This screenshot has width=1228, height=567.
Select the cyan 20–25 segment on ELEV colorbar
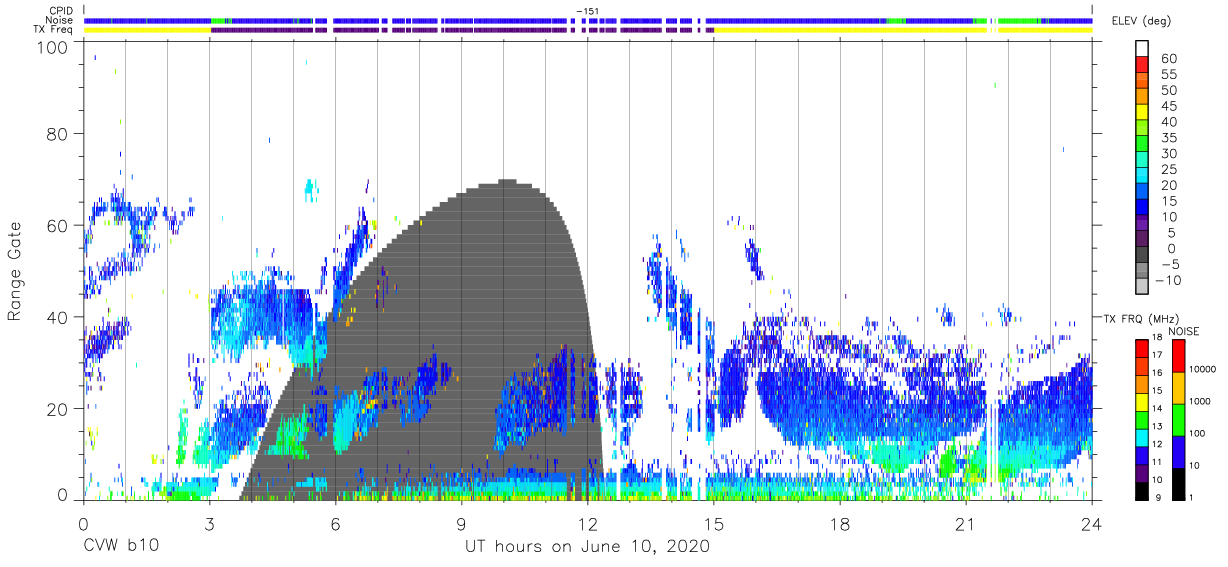(x=1142, y=177)
